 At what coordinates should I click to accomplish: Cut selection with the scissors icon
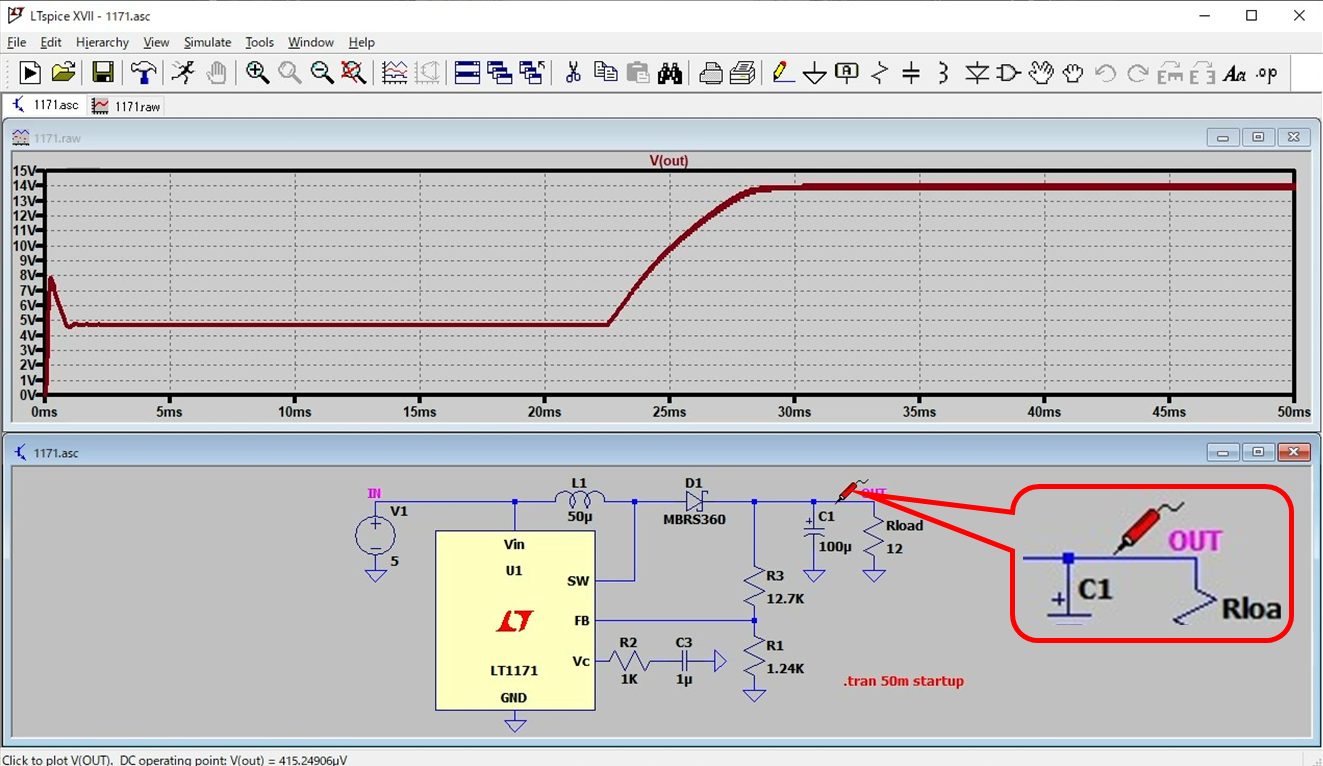click(x=573, y=72)
